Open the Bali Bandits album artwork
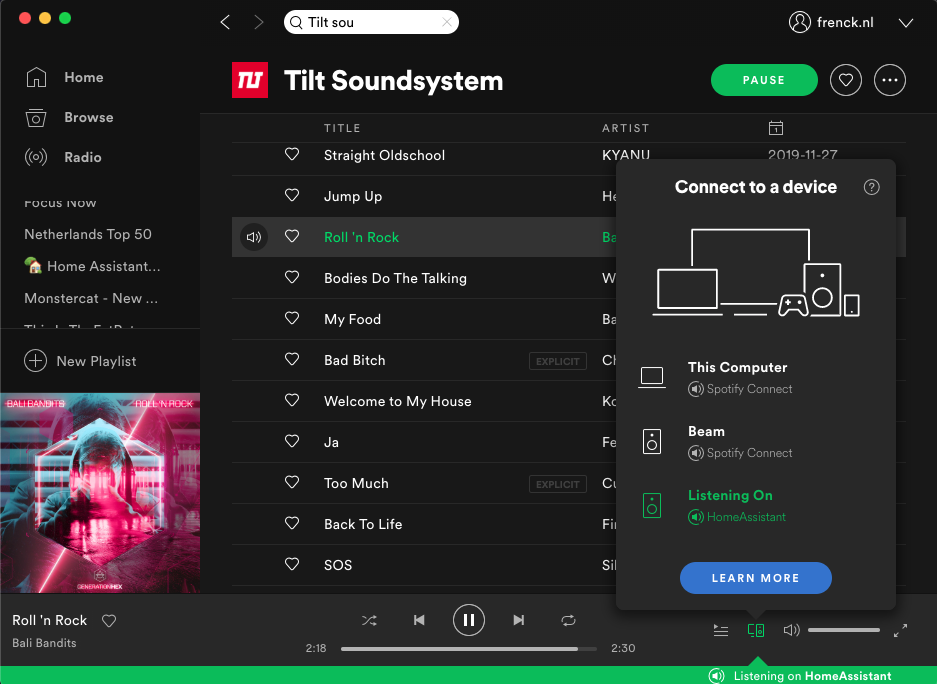Screen dimensions: 937x684 tap(100, 493)
